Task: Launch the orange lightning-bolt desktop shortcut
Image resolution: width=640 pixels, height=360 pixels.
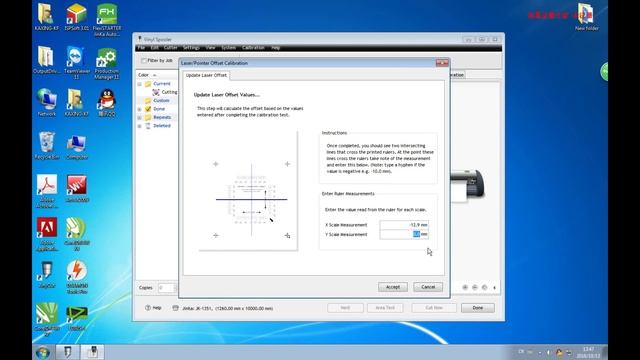Action: (x=76, y=277)
